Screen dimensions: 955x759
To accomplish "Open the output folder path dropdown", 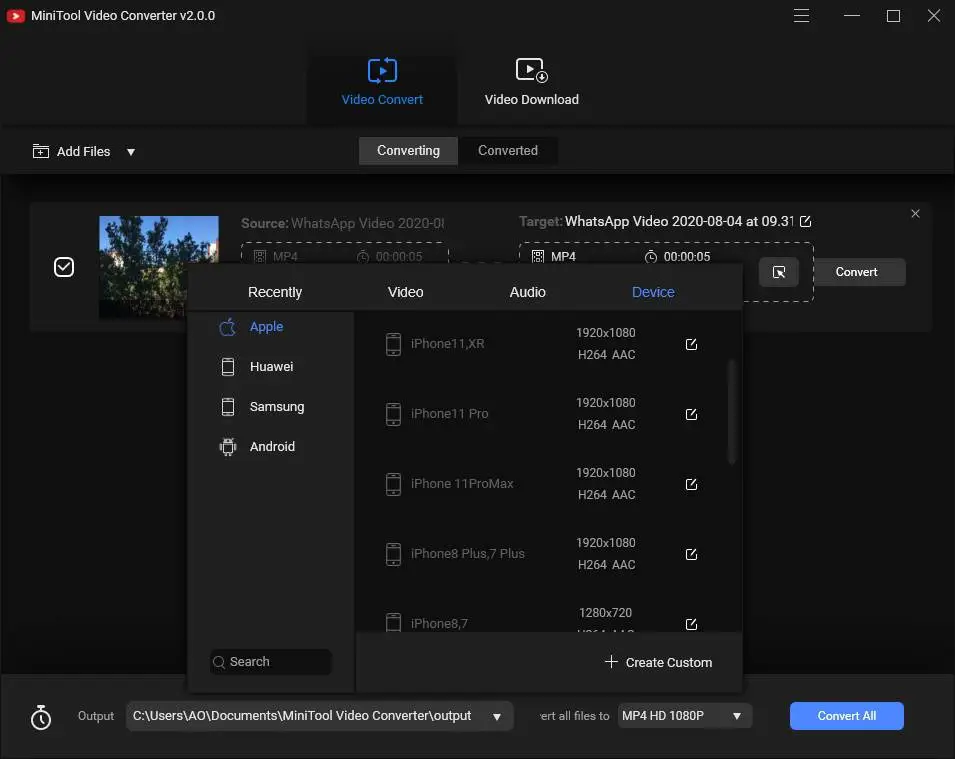I will (497, 716).
